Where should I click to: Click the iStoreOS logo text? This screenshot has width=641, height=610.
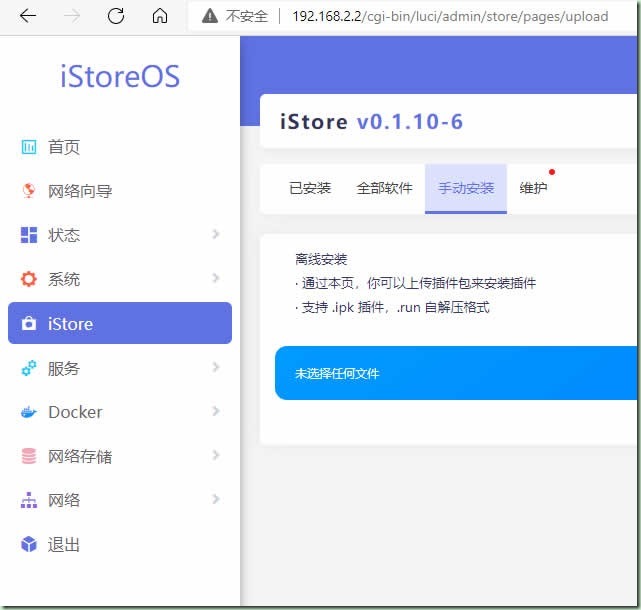(x=120, y=76)
